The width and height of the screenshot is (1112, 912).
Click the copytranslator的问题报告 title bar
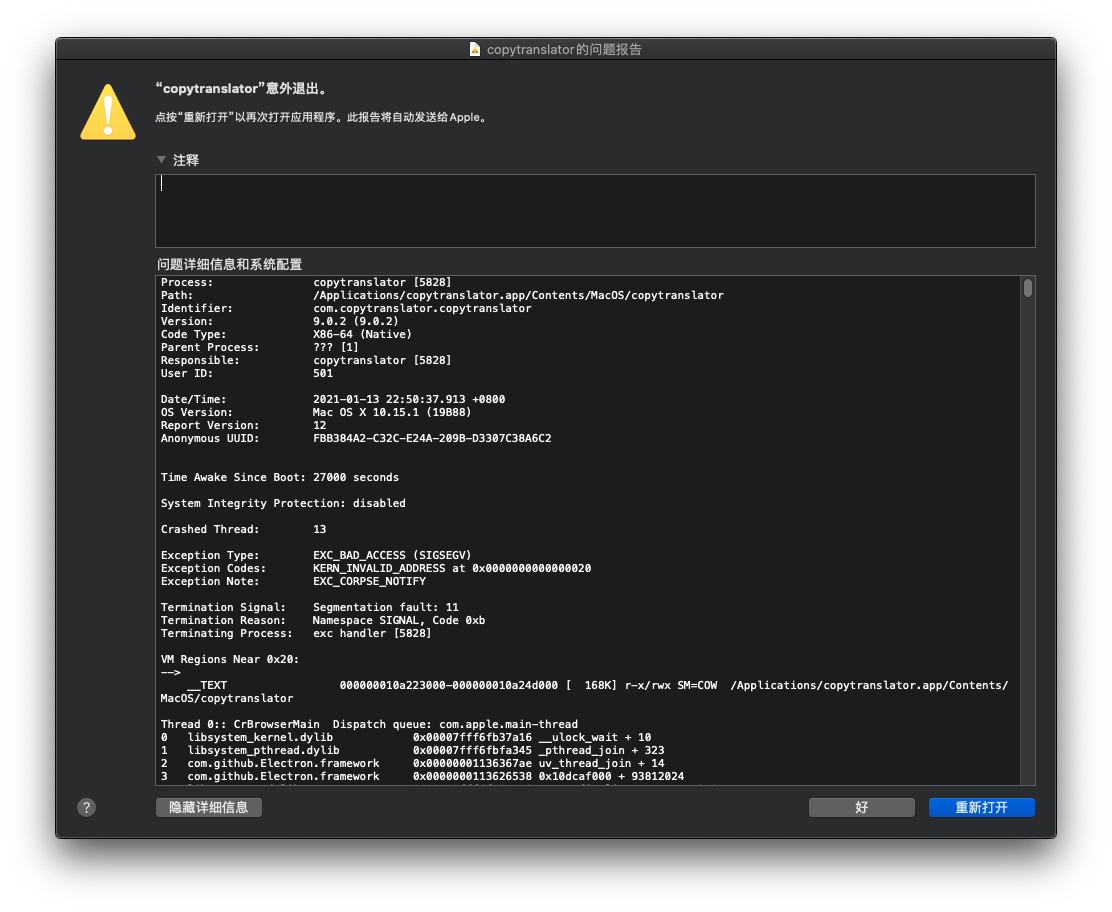[x=556, y=48]
